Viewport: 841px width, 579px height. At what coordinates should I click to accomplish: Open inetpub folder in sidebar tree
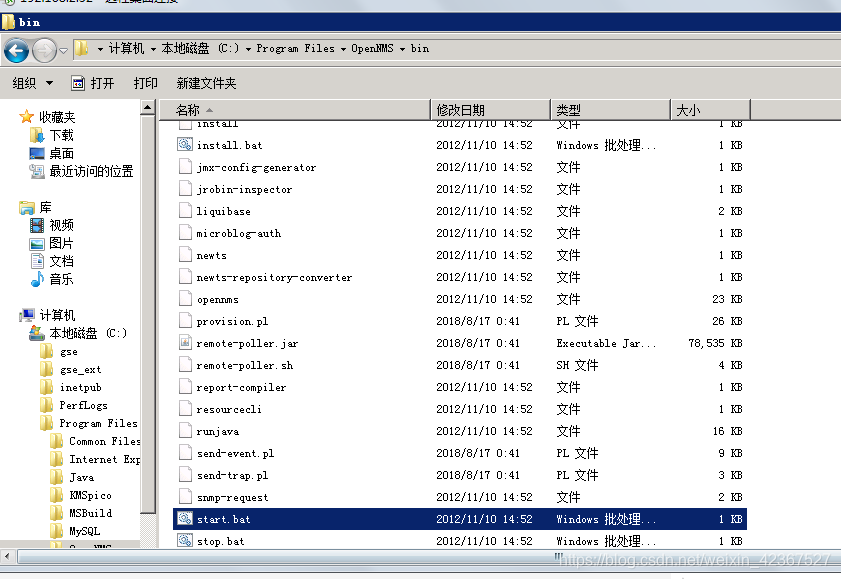click(71, 387)
